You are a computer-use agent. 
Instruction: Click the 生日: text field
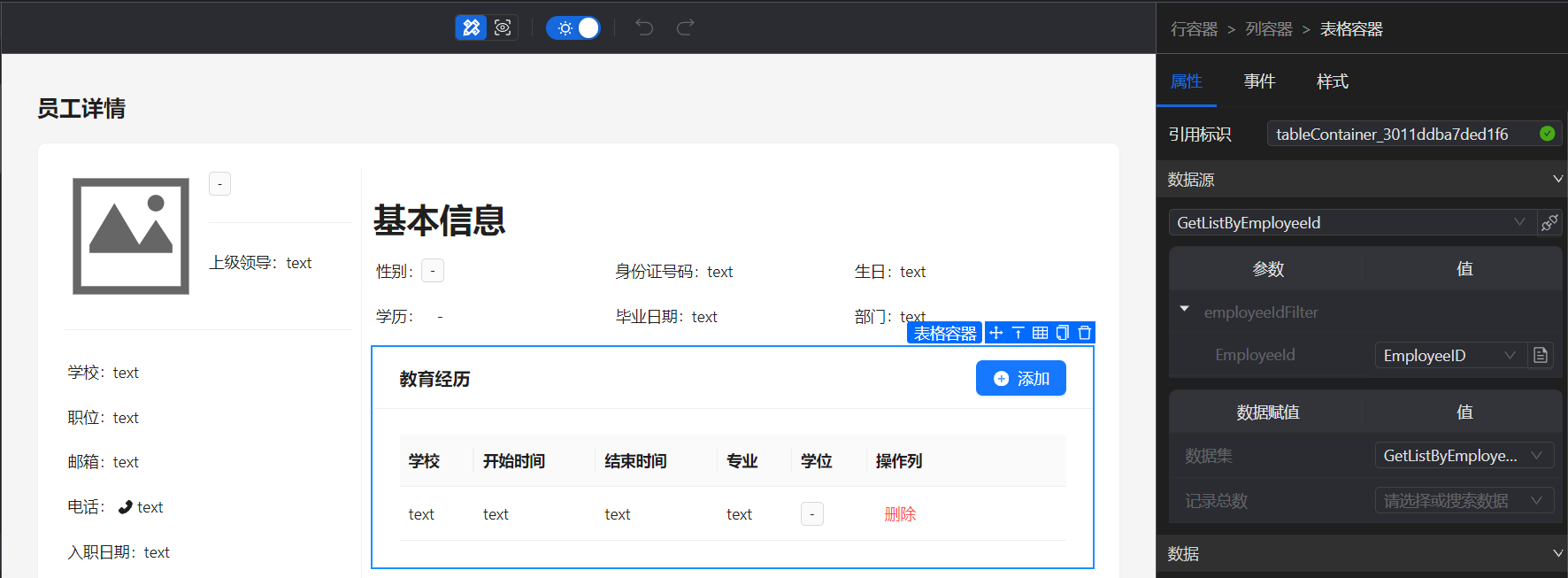pos(890,272)
